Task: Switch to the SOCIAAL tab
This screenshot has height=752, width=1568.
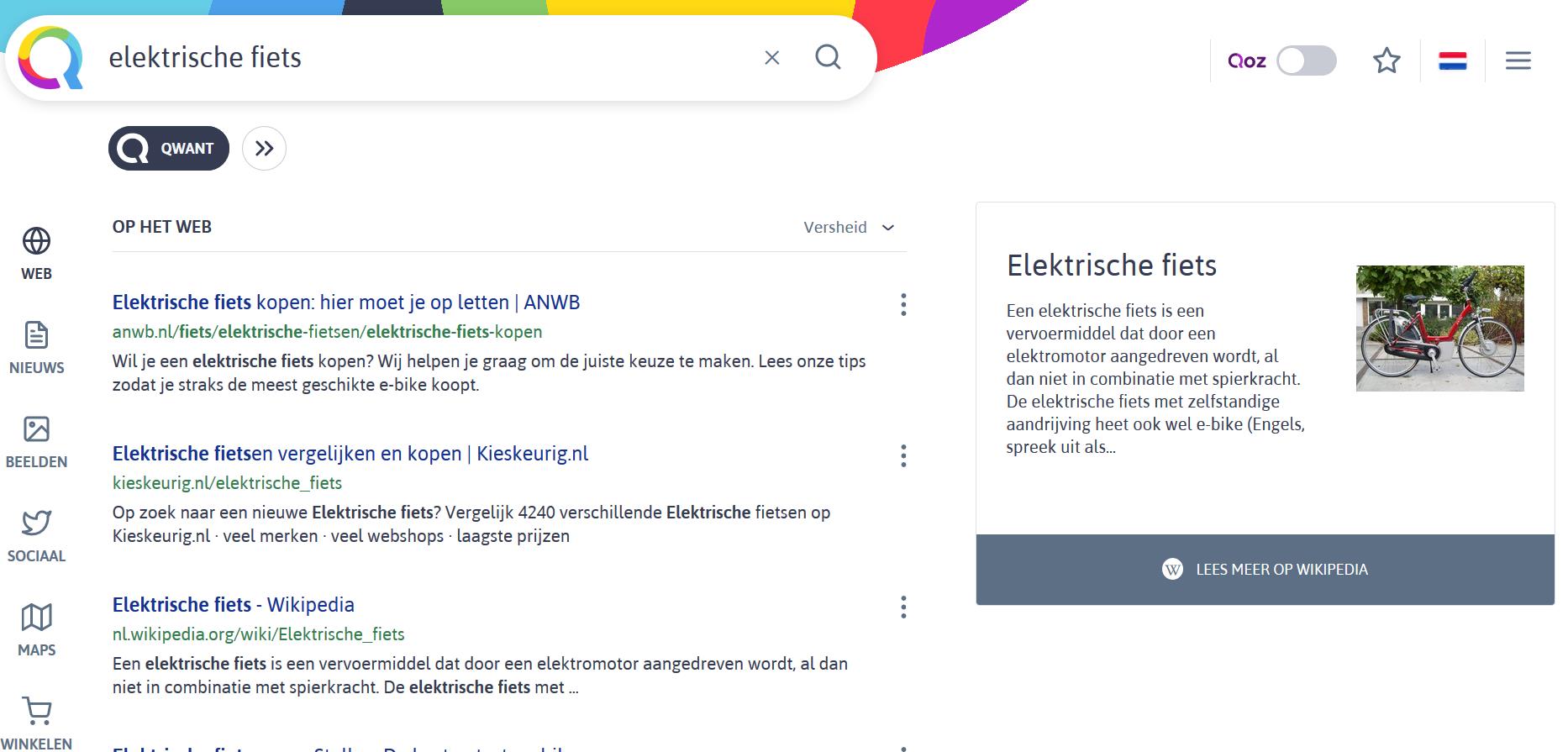Action: (36, 536)
